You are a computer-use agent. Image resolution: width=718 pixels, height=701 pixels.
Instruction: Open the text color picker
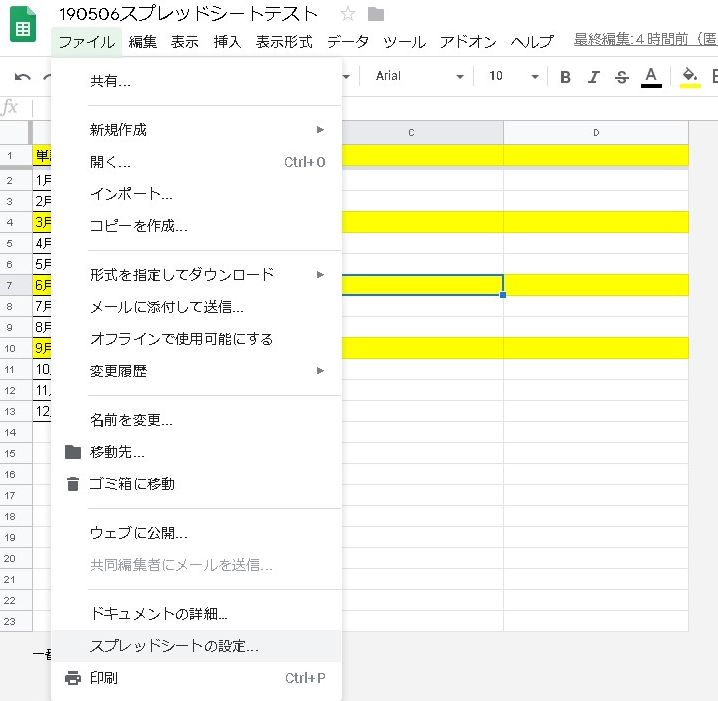point(651,76)
